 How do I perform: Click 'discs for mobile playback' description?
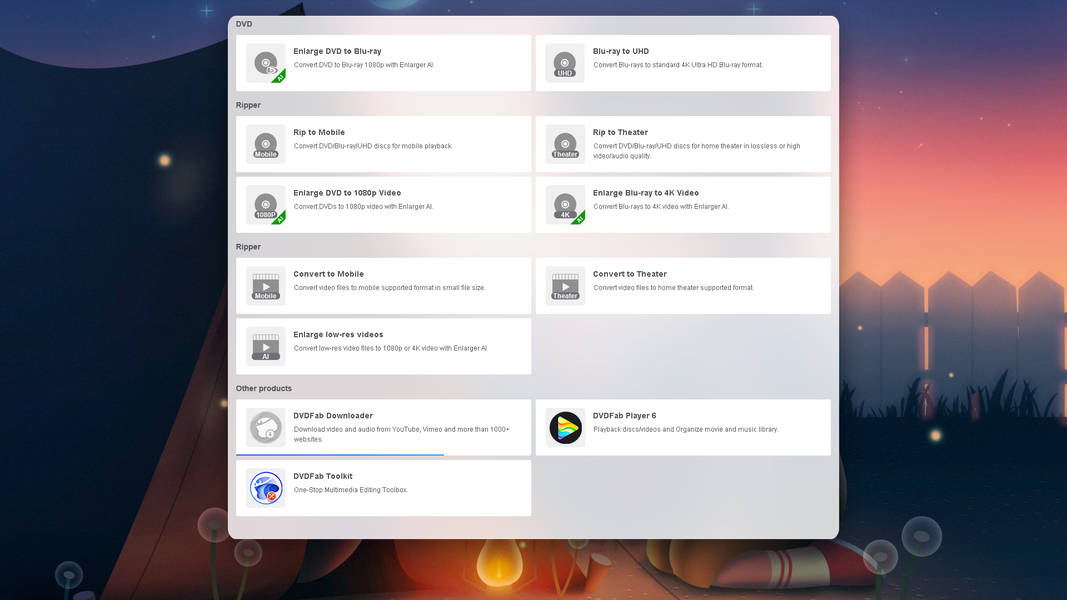(373, 146)
